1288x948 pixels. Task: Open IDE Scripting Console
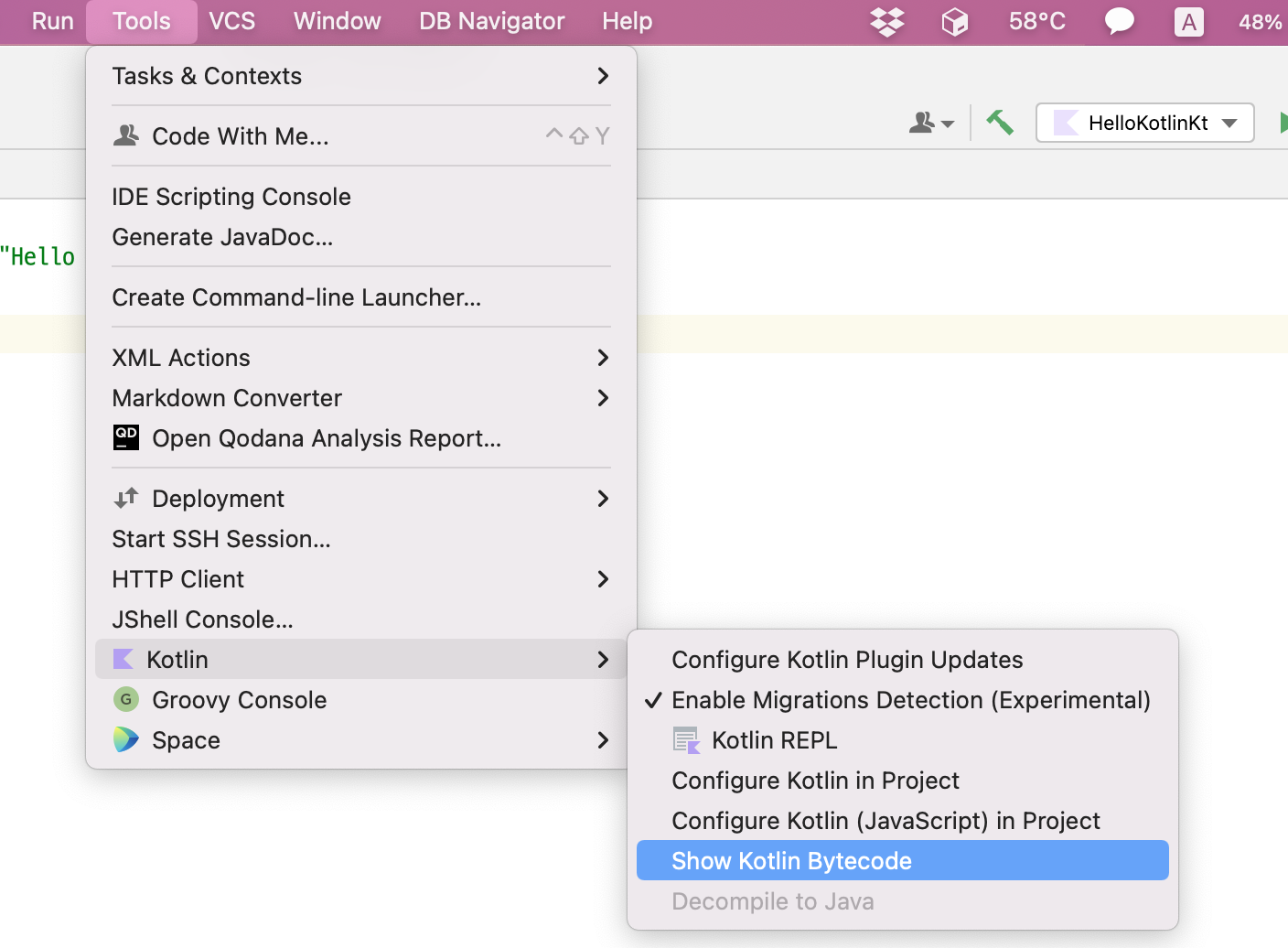point(361,197)
